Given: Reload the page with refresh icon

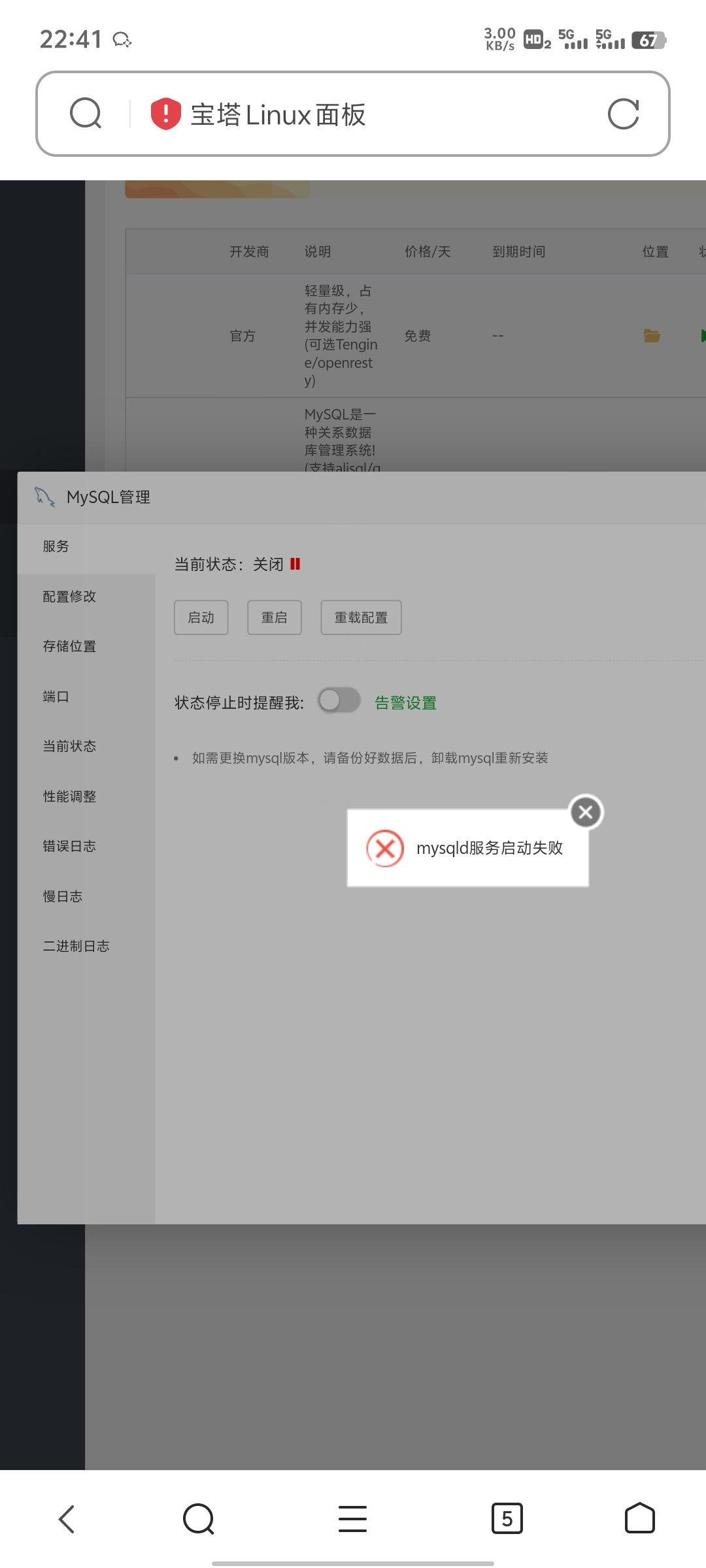Looking at the screenshot, I should 623,114.
